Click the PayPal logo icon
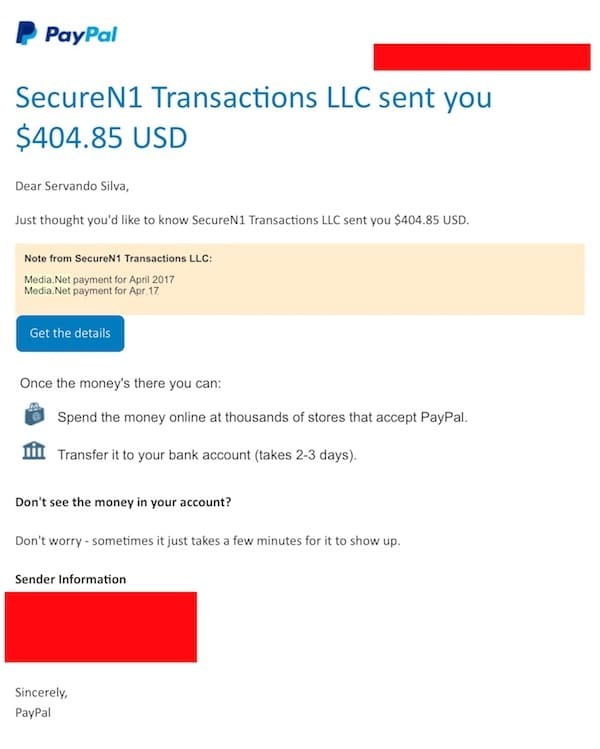Viewport: 600px width, 749px height. pyautogui.click(x=26, y=34)
